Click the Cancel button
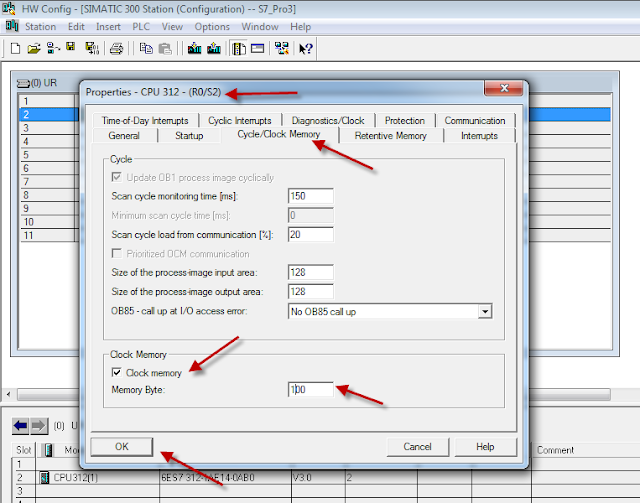Screen dimensions: 640x503 tap(417, 447)
